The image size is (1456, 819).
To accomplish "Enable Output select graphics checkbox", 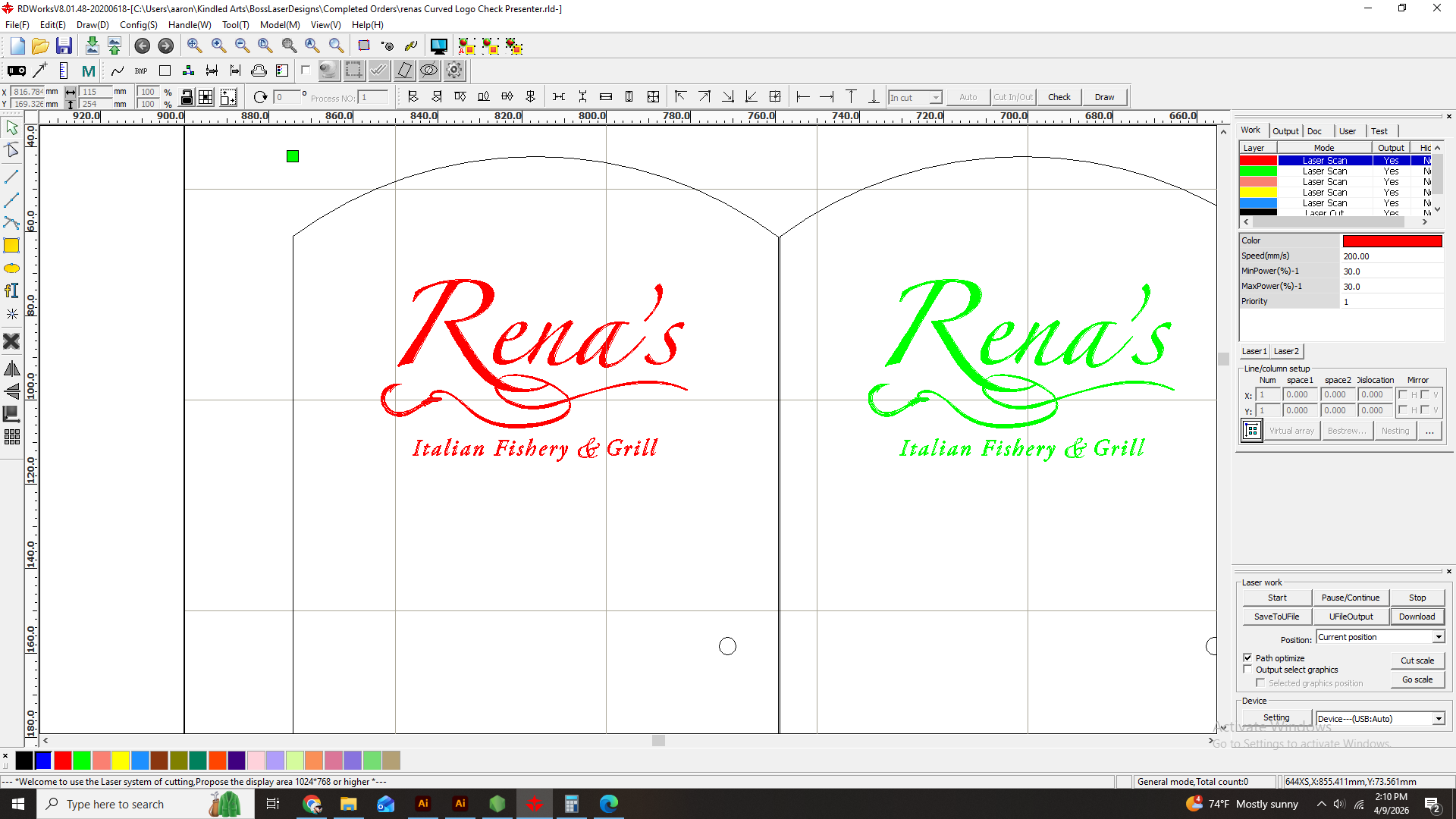I will pyautogui.click(x=1247, y=670).
